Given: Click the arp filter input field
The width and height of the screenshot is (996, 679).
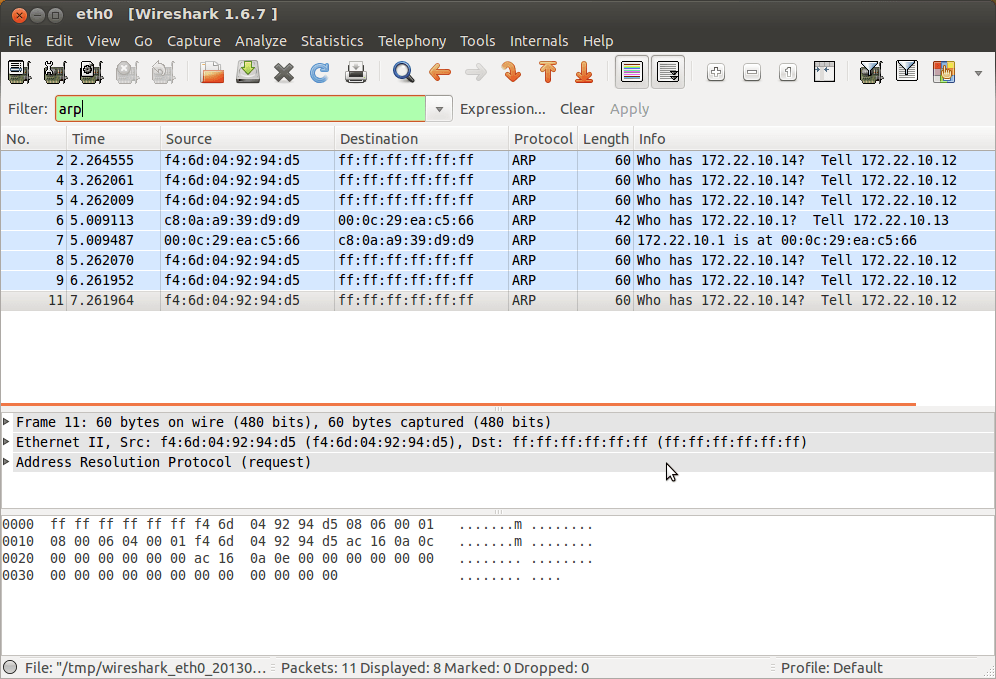Looking at the screenshot, I should point(240,109).
